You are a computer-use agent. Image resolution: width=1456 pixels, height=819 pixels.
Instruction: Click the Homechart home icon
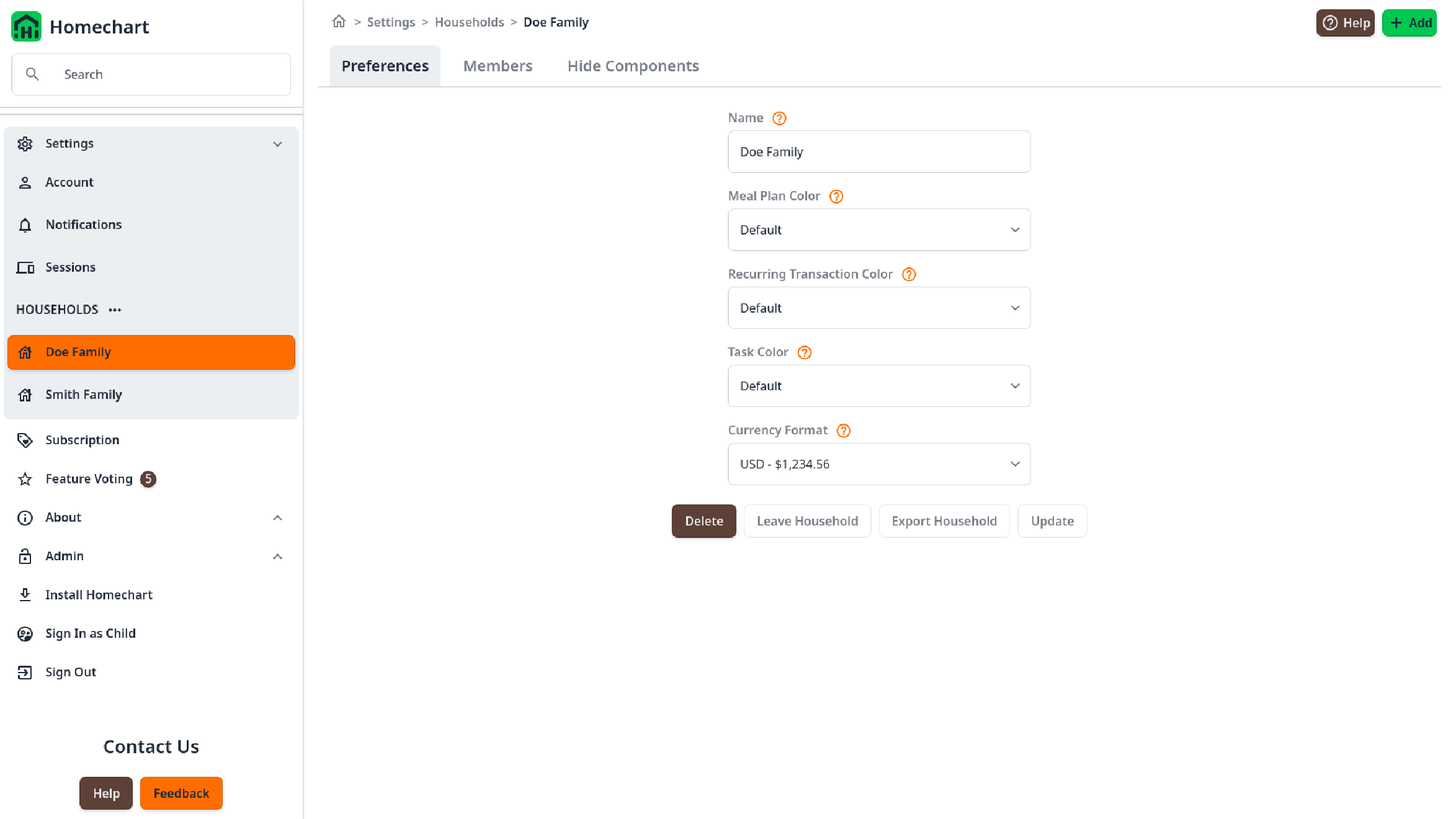(26, 26)
